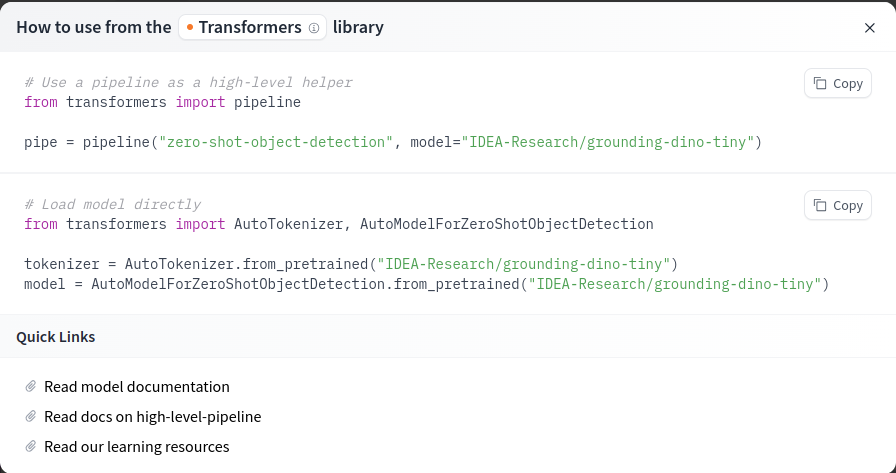Image resolution: width=896 pixels, height=473 pixels.
Task: Click the "# Use a pipeline" comment line
Action: [188, 82]
